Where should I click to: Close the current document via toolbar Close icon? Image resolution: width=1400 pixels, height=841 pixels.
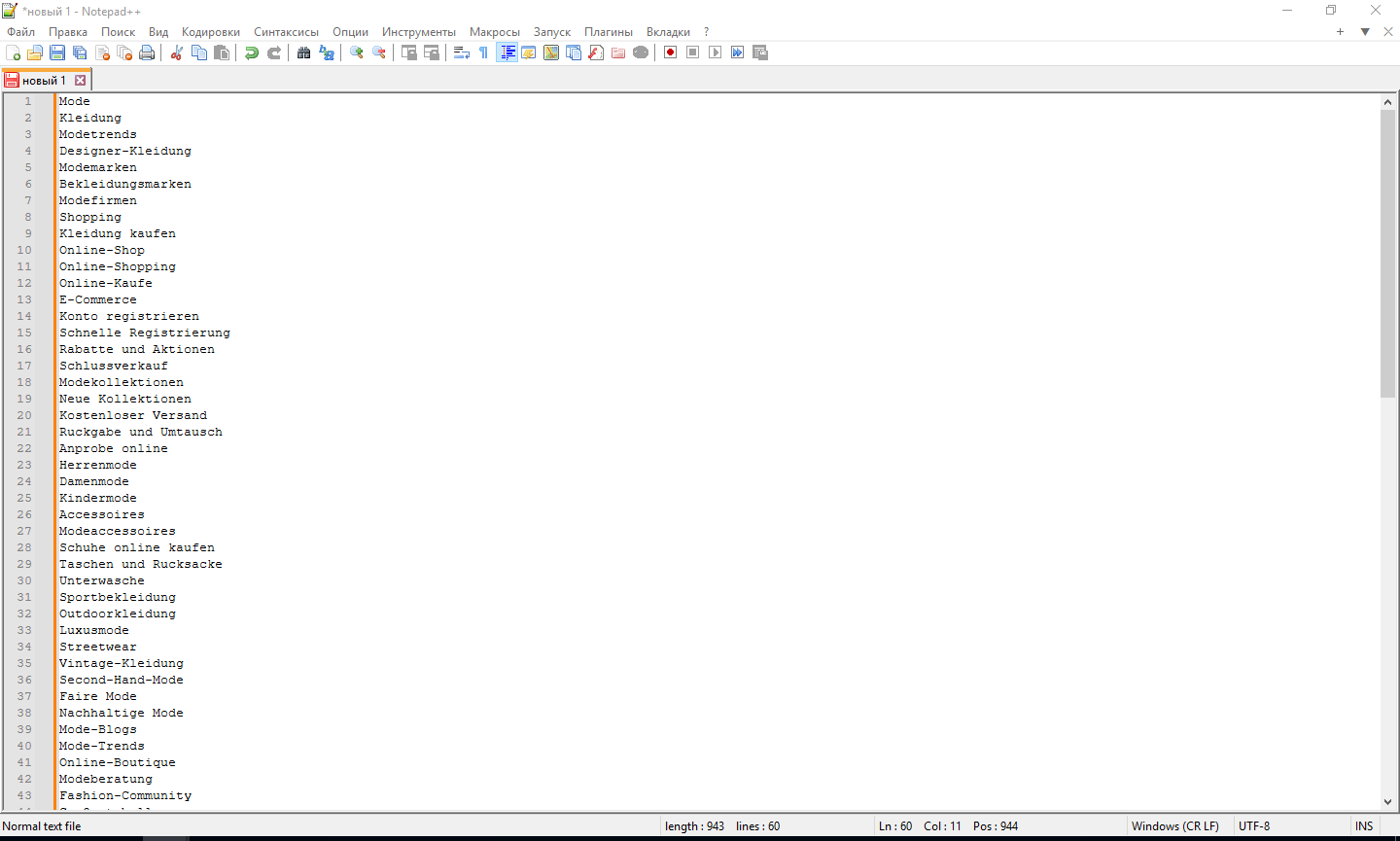(102, 53)
